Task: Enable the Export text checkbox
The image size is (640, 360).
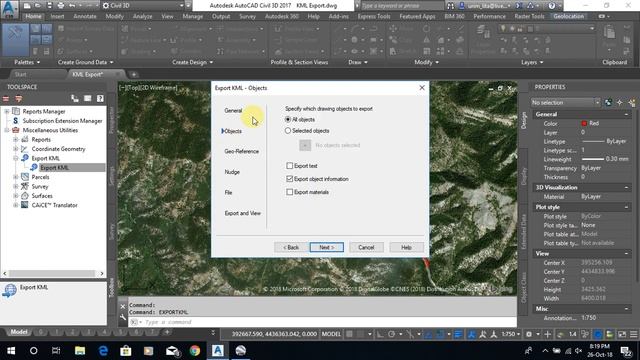Action: click(290, 166)
